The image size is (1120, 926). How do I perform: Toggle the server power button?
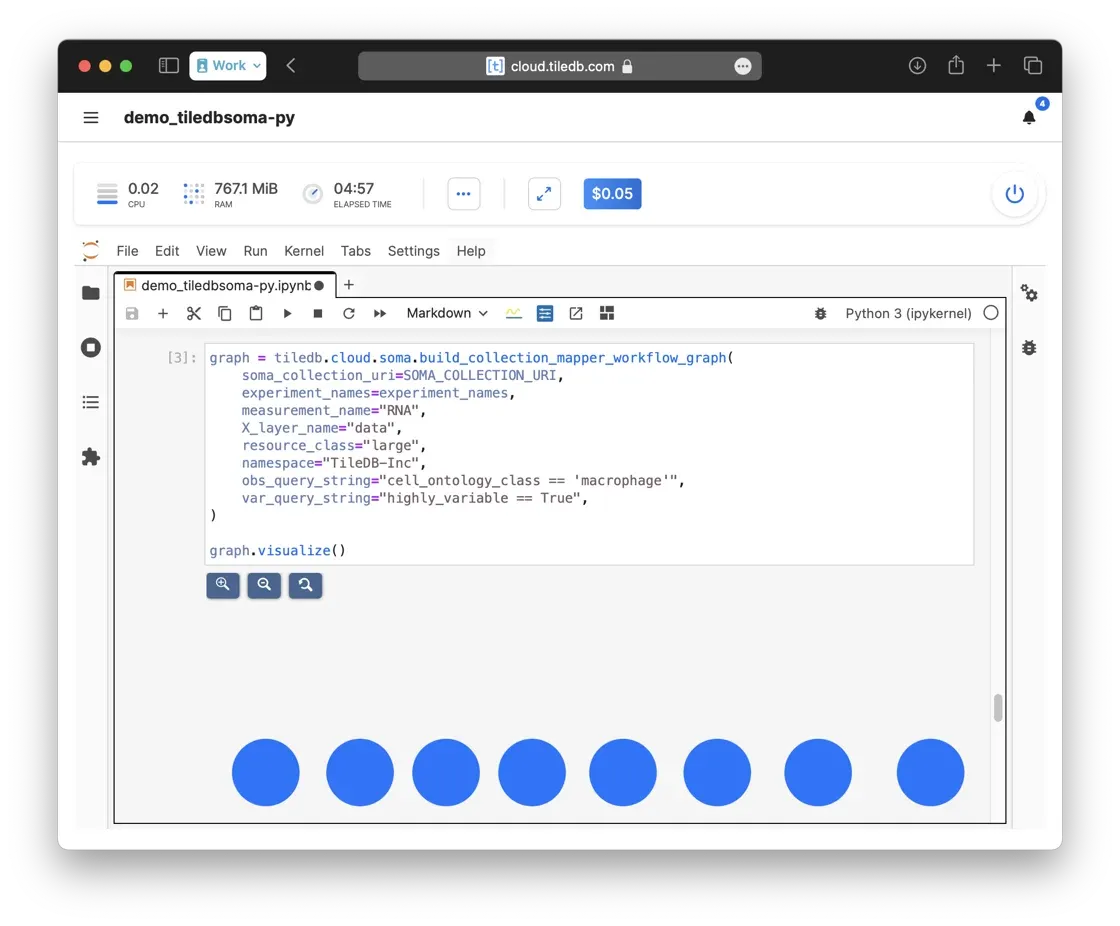(x=1014, y=194)
